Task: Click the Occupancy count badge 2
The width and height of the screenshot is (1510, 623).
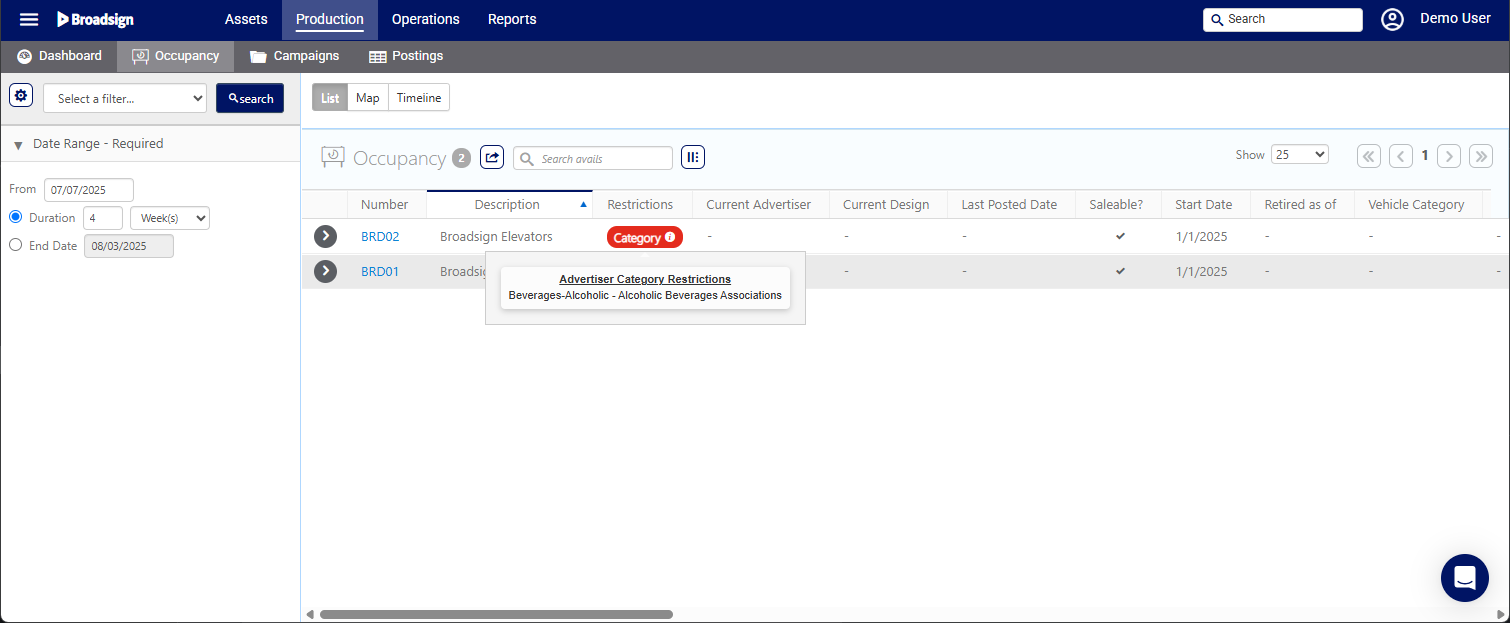Action: pyautogui.click(x=461, y=158)
